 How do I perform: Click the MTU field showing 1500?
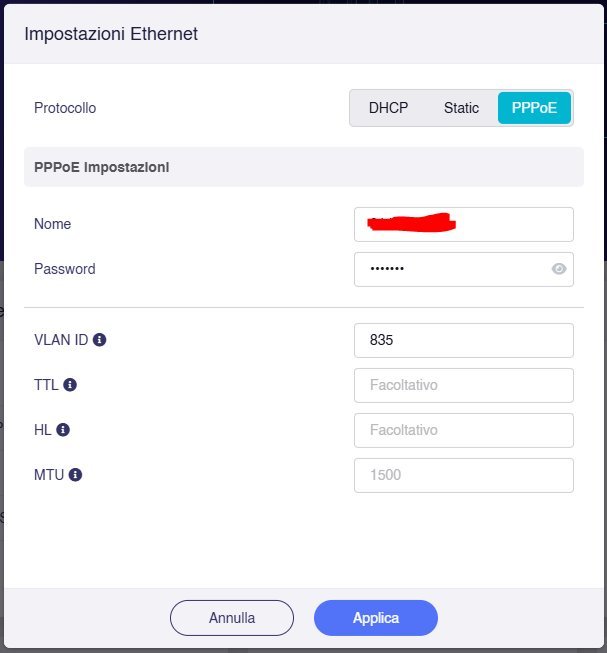point(464,475)
